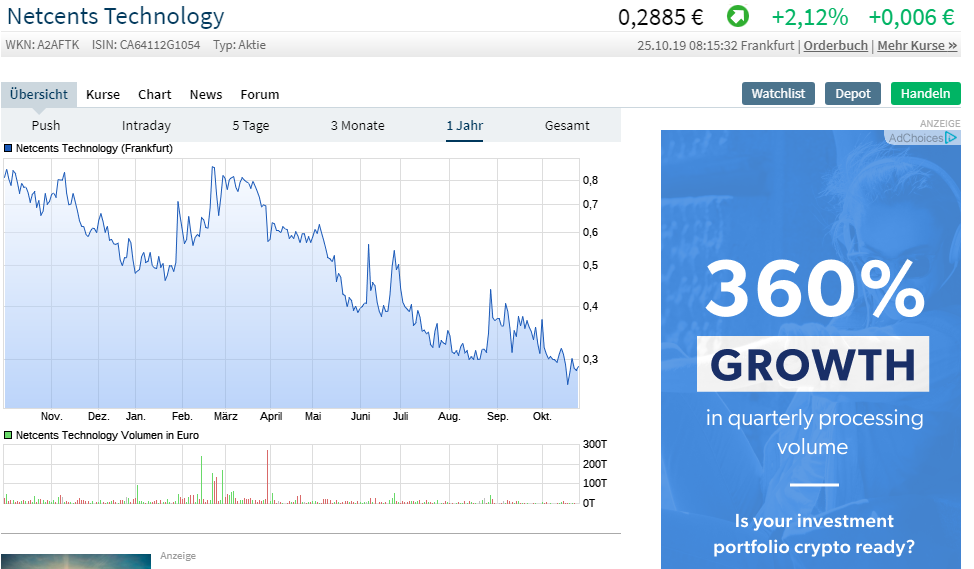Select the 5 Tage chart timeframe
The image size is (974, 569).
tap(251, 125)
